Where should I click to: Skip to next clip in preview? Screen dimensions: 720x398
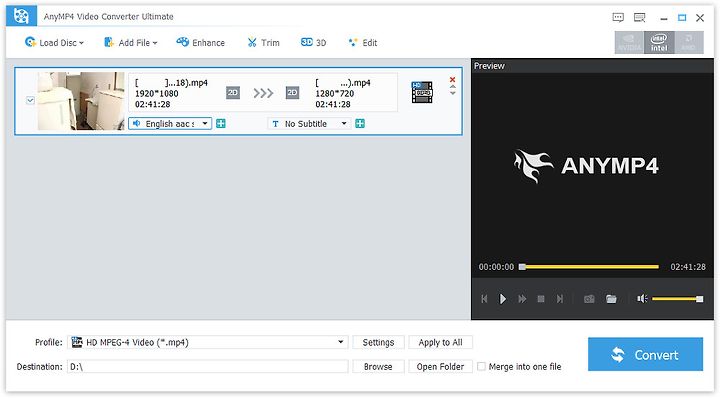tap(560, 299)
